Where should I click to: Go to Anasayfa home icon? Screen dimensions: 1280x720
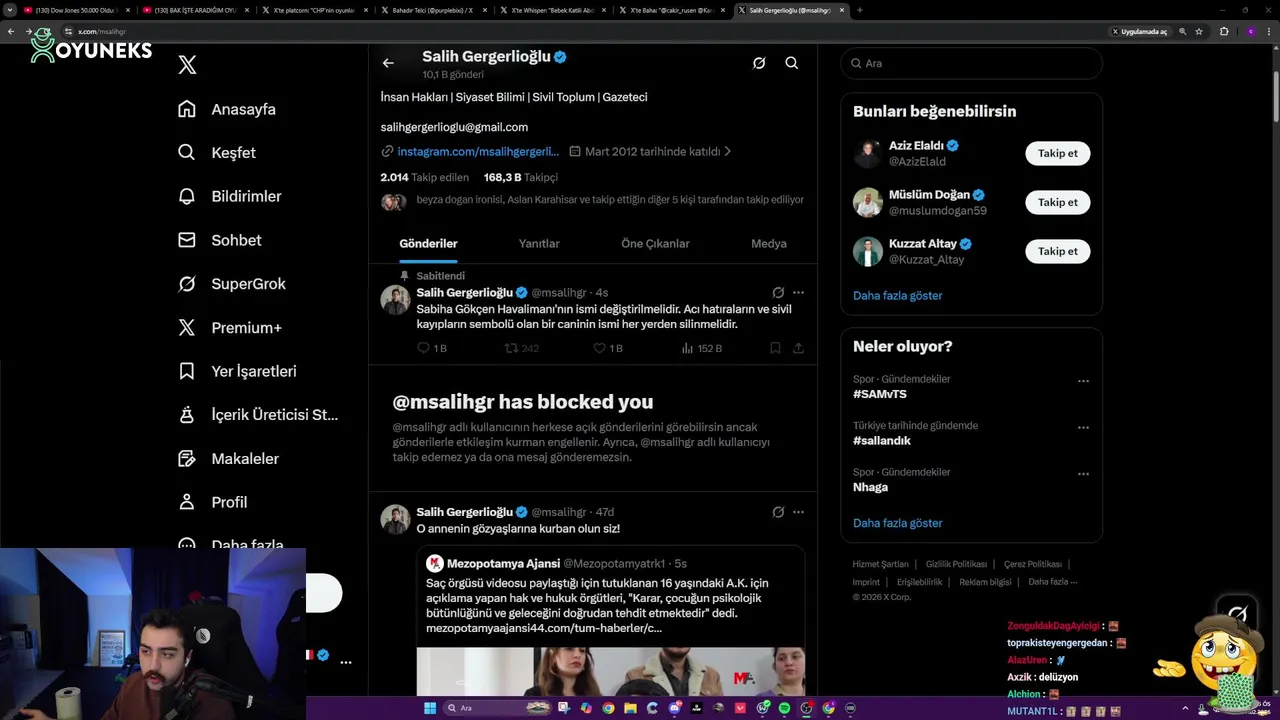pyautogui.click(x=187, y=109)
